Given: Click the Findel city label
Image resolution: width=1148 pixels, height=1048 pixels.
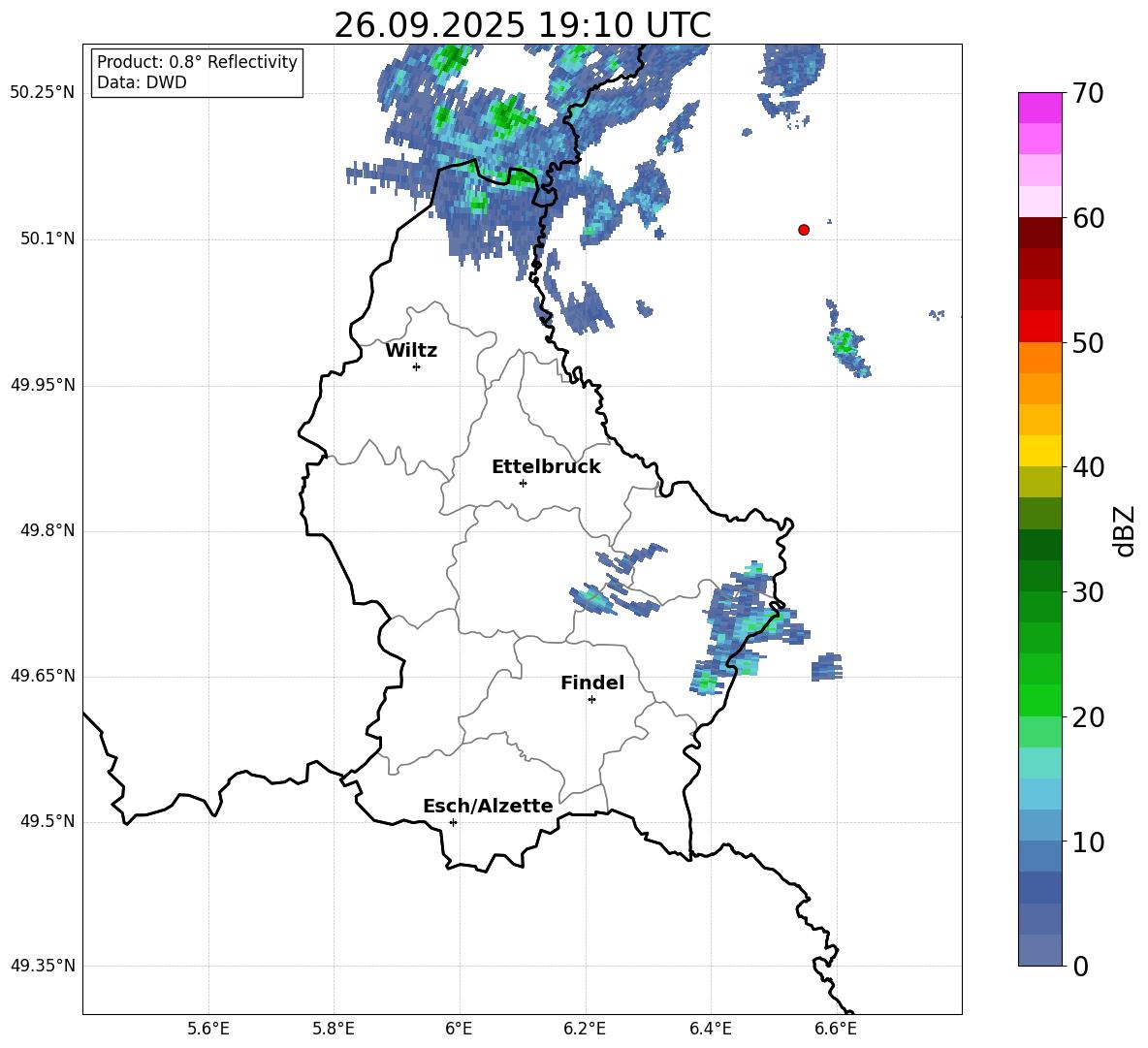Looking at the screenshot, I should click(592, 683).
